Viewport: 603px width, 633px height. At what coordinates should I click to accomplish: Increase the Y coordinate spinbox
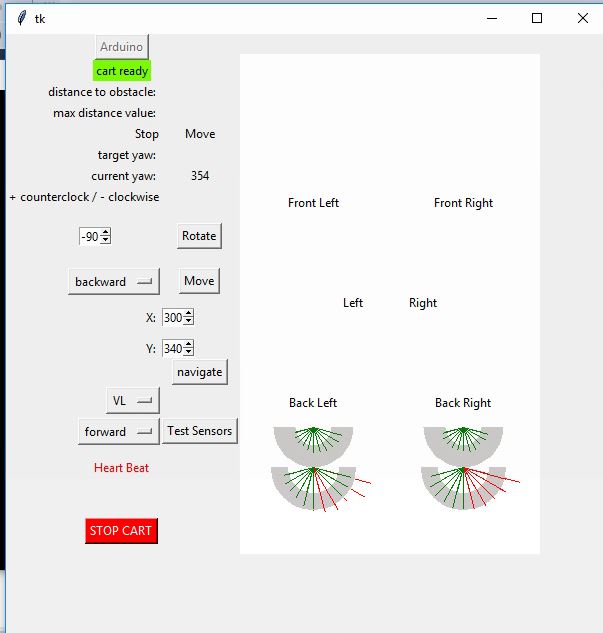[x=188, y=344]
